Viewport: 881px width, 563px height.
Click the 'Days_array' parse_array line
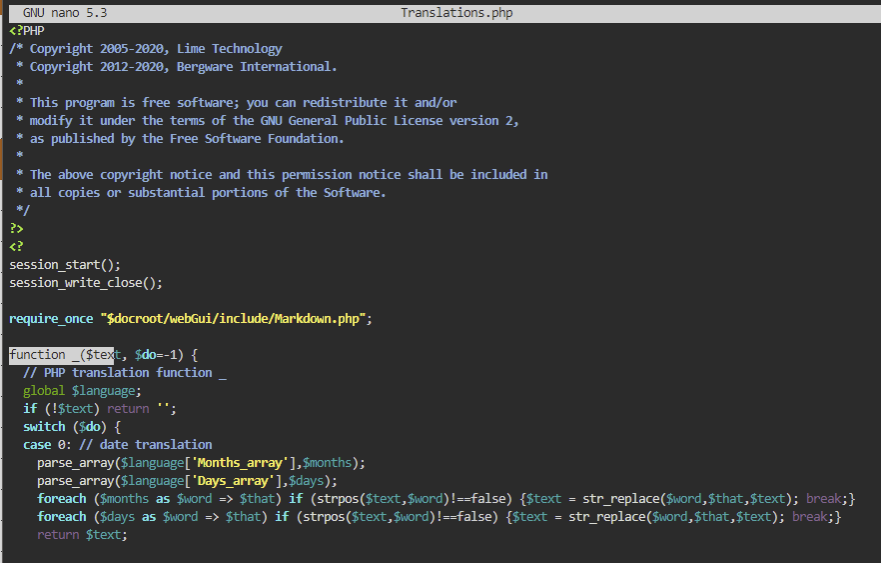click(x=187, y=480)
